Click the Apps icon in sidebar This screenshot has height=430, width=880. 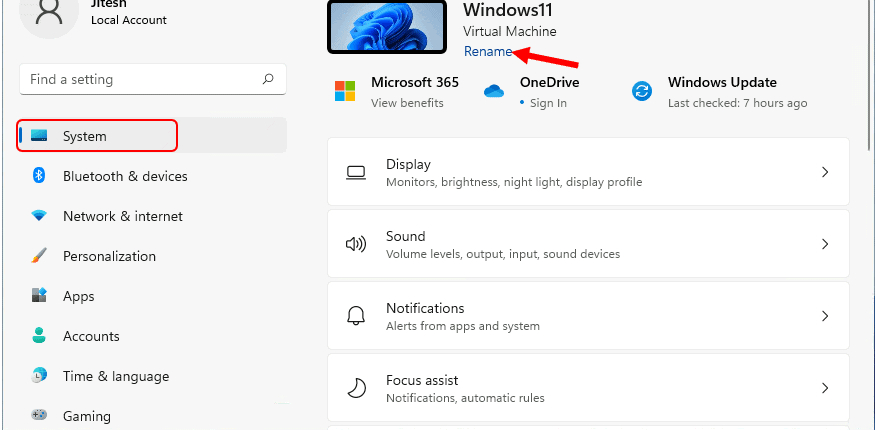[x=39, y=295]
